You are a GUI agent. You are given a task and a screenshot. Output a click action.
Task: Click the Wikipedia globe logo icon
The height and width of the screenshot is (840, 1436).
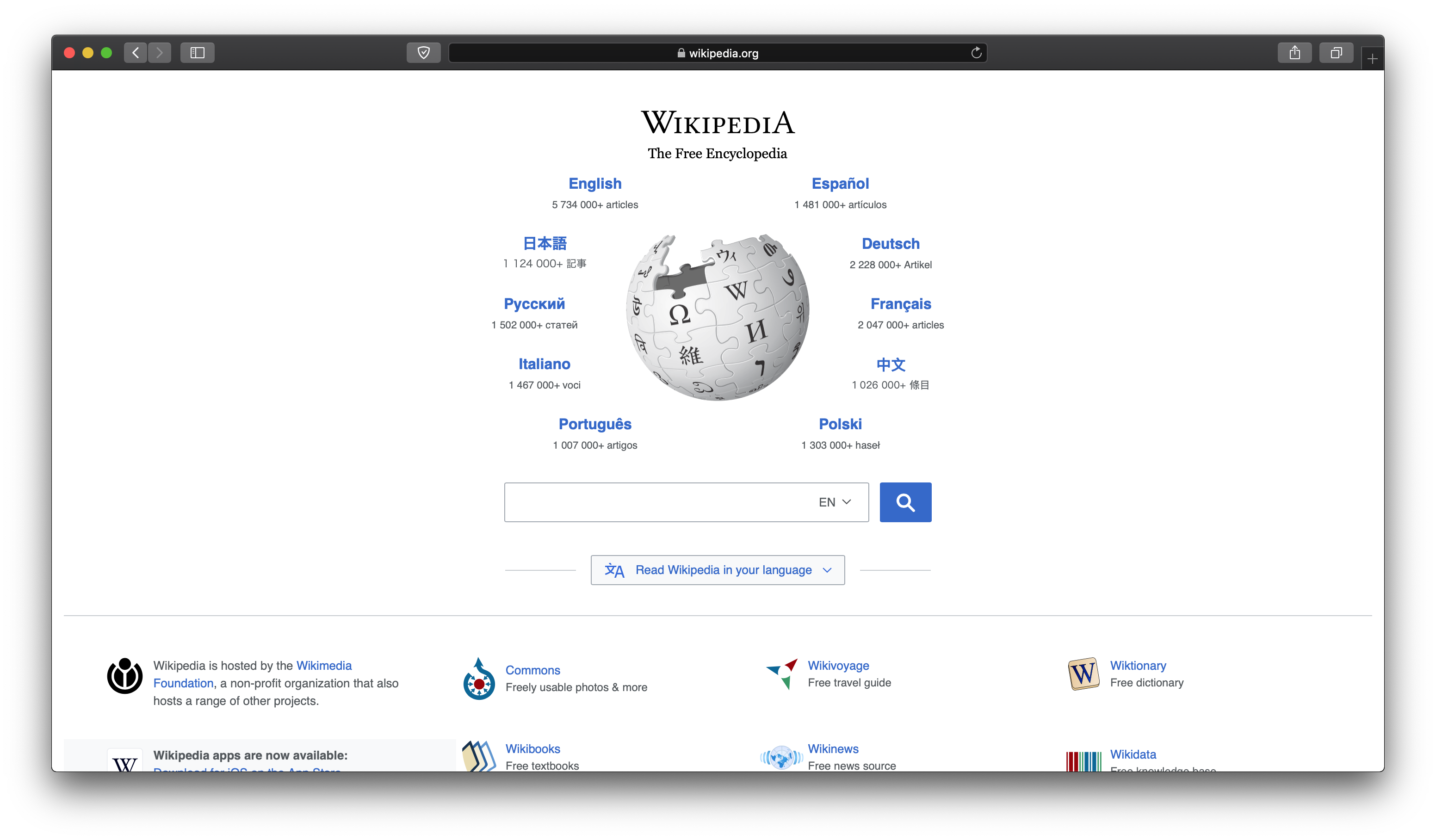[717, 315]
